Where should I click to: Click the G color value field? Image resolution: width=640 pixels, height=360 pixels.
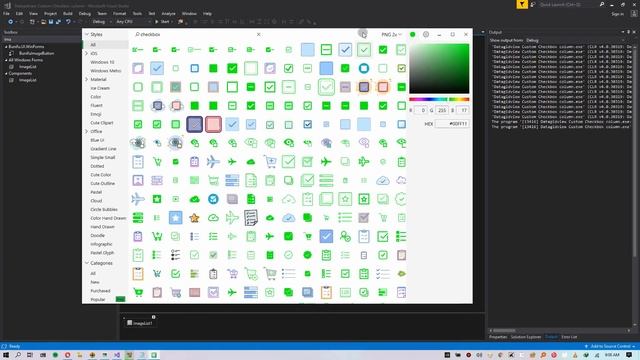tap(442, 110)
